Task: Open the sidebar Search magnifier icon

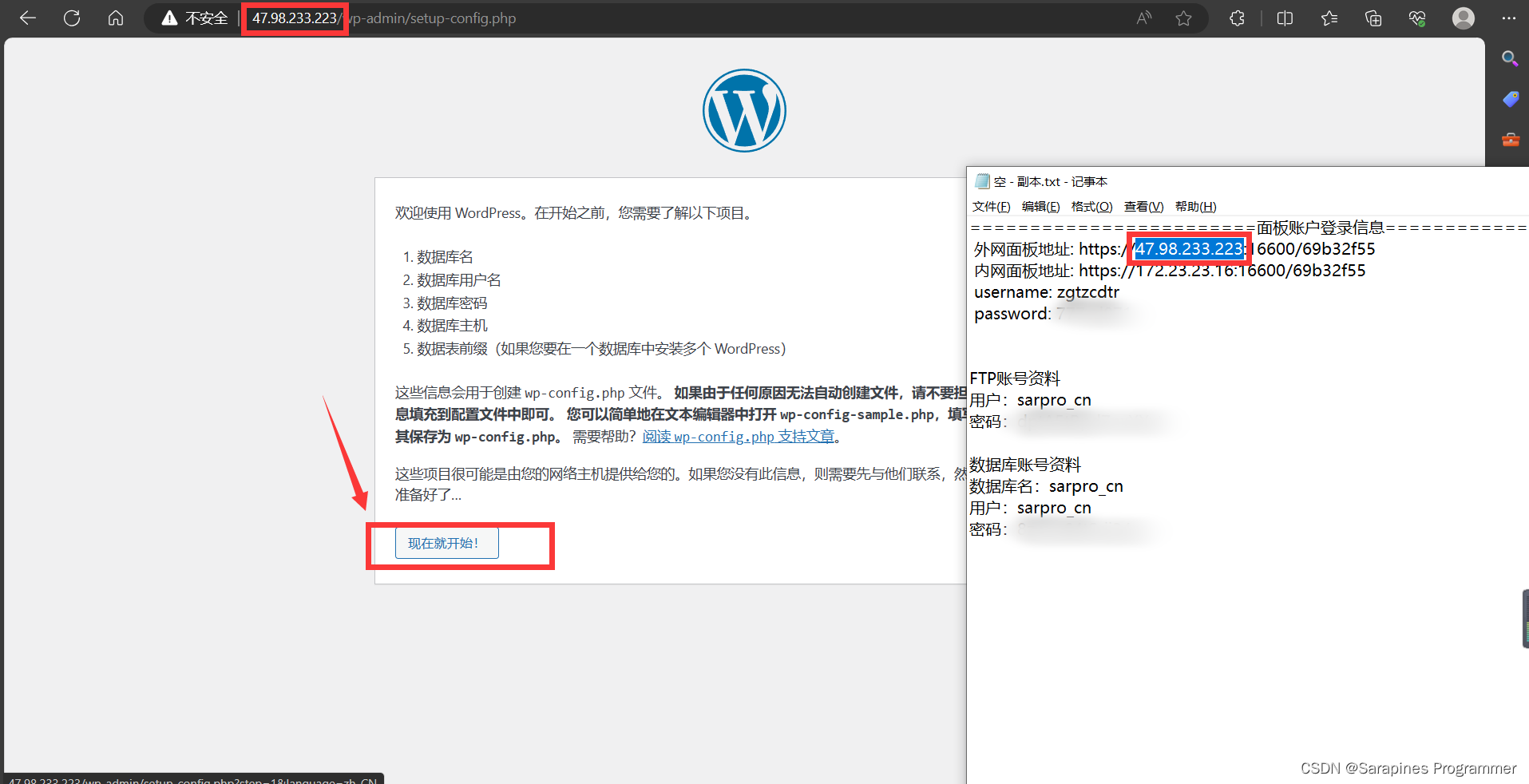Action: tap(1509, 58)
